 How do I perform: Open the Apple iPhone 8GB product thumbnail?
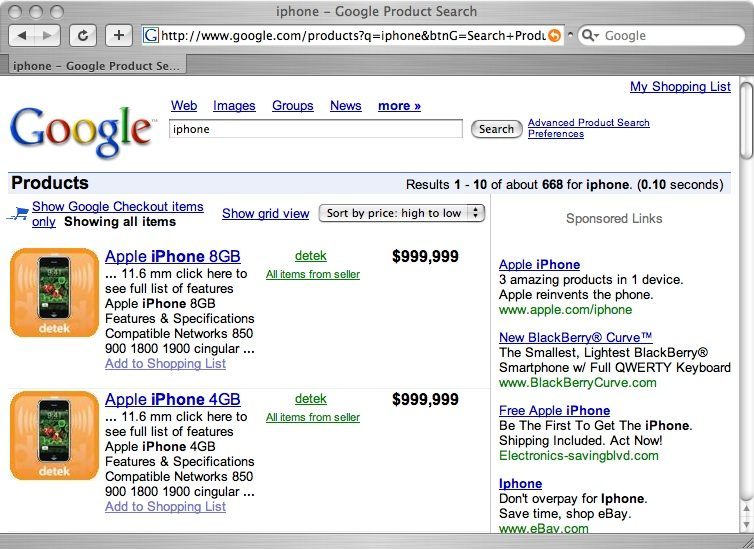(x=54, y=293)
